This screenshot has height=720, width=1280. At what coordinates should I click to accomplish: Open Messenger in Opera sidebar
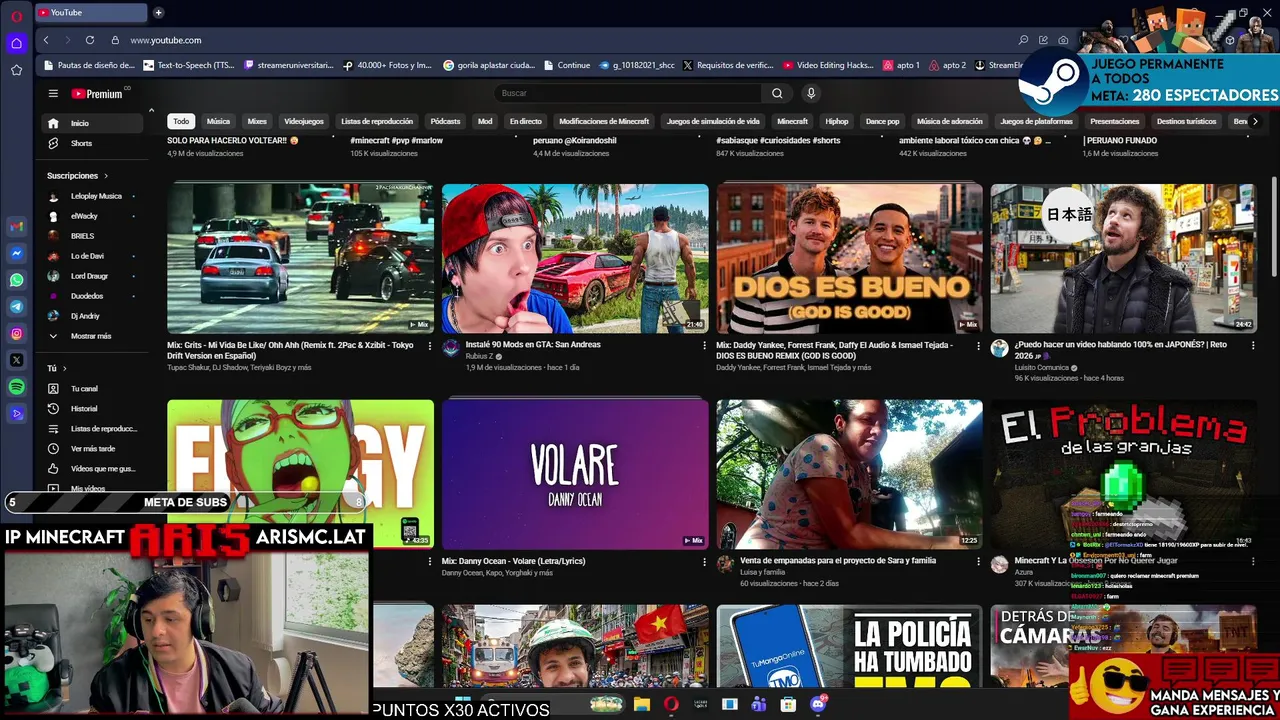(17, 254)
